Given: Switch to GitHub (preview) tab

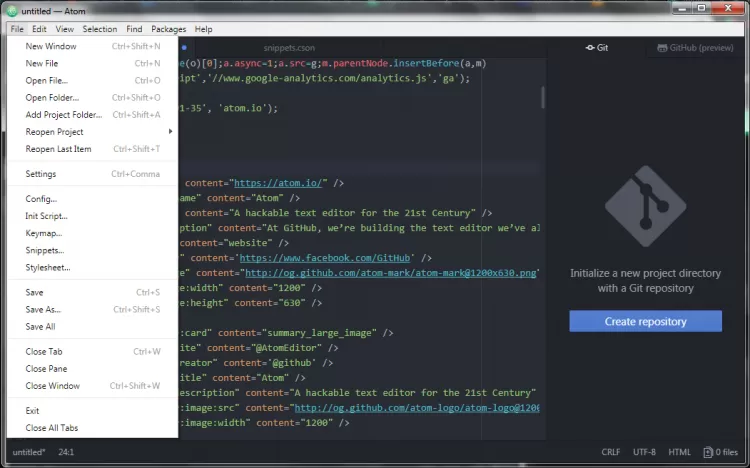Looking at the screenshot, I should click(x=695, y=48).
